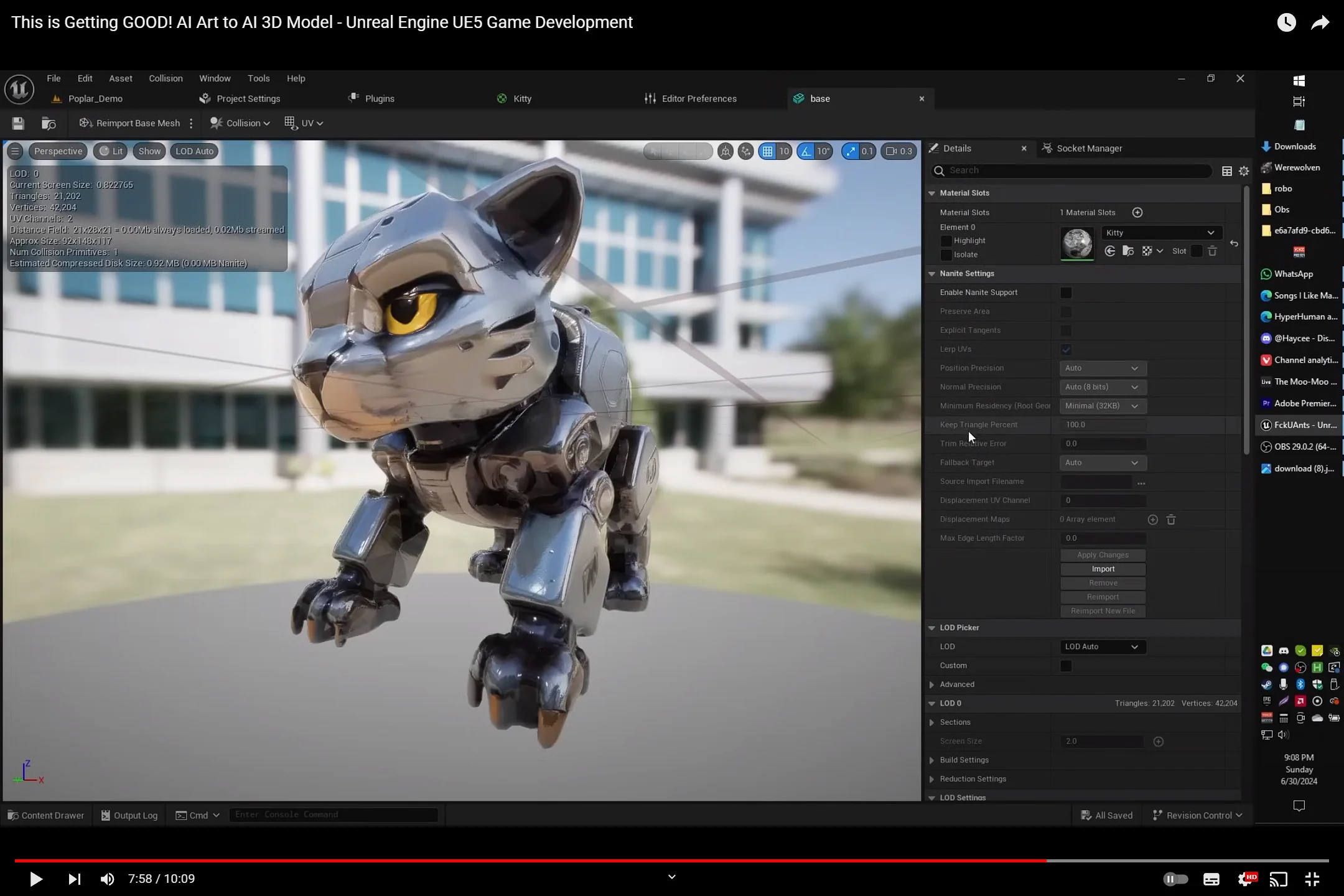Click the camera speed icon
The width and height of the screenshot is (1344, 896).
coord(891,151)
